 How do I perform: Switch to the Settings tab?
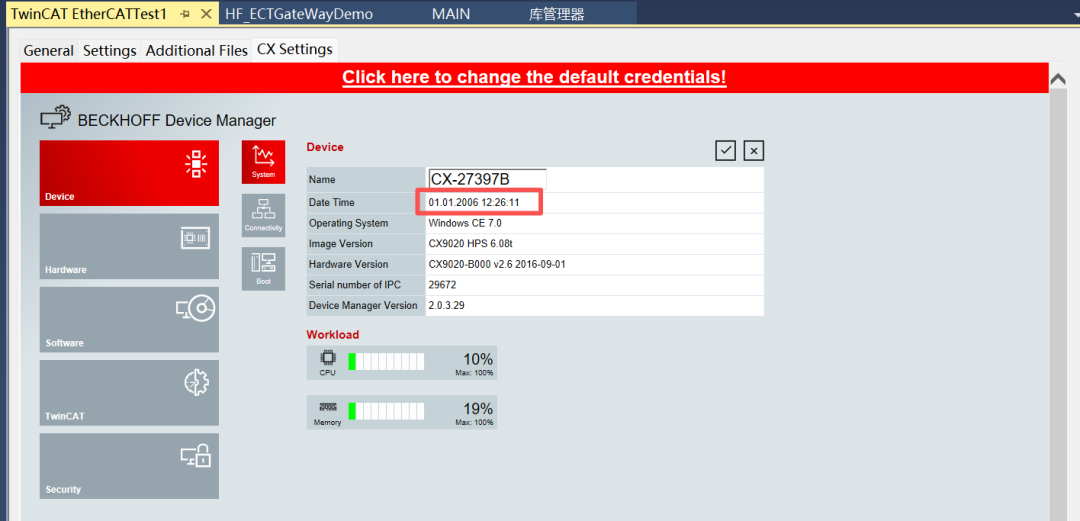pyautogui.click(x=110, y=50)
